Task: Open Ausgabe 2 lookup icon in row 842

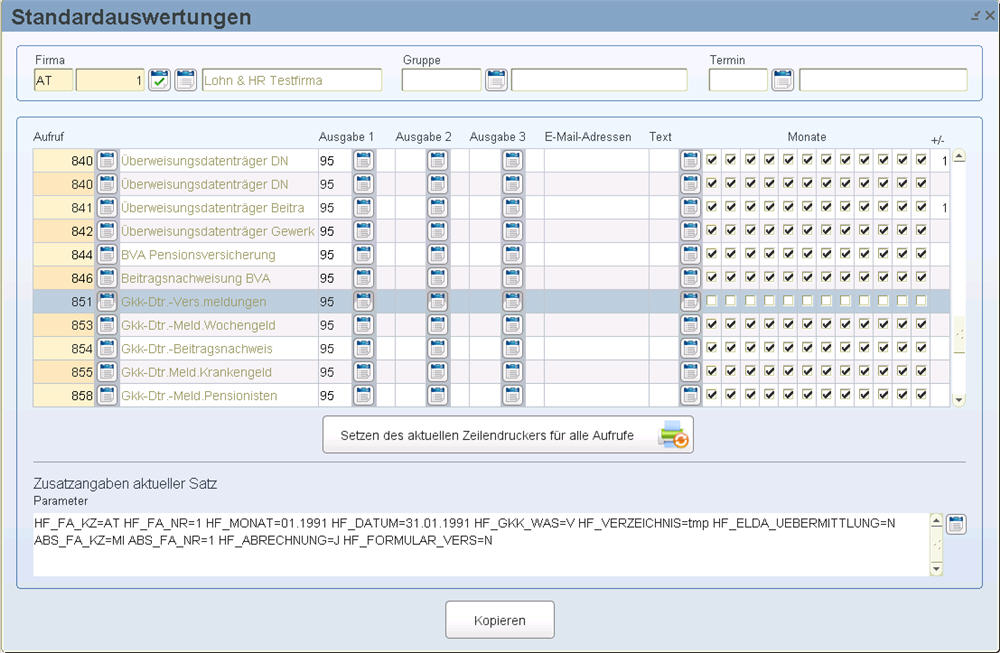Action: coord(438,231)
